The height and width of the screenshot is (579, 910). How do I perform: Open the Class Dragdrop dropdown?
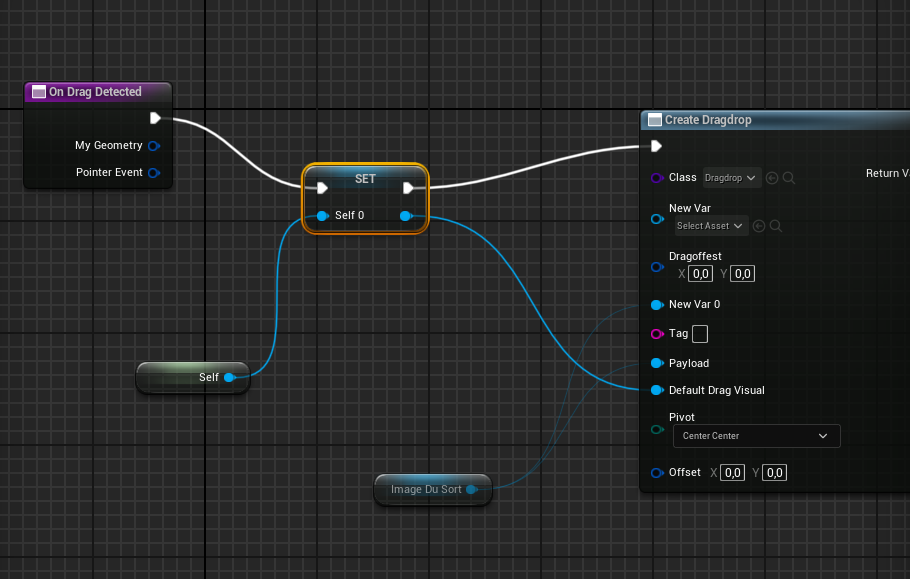[731, 178]
